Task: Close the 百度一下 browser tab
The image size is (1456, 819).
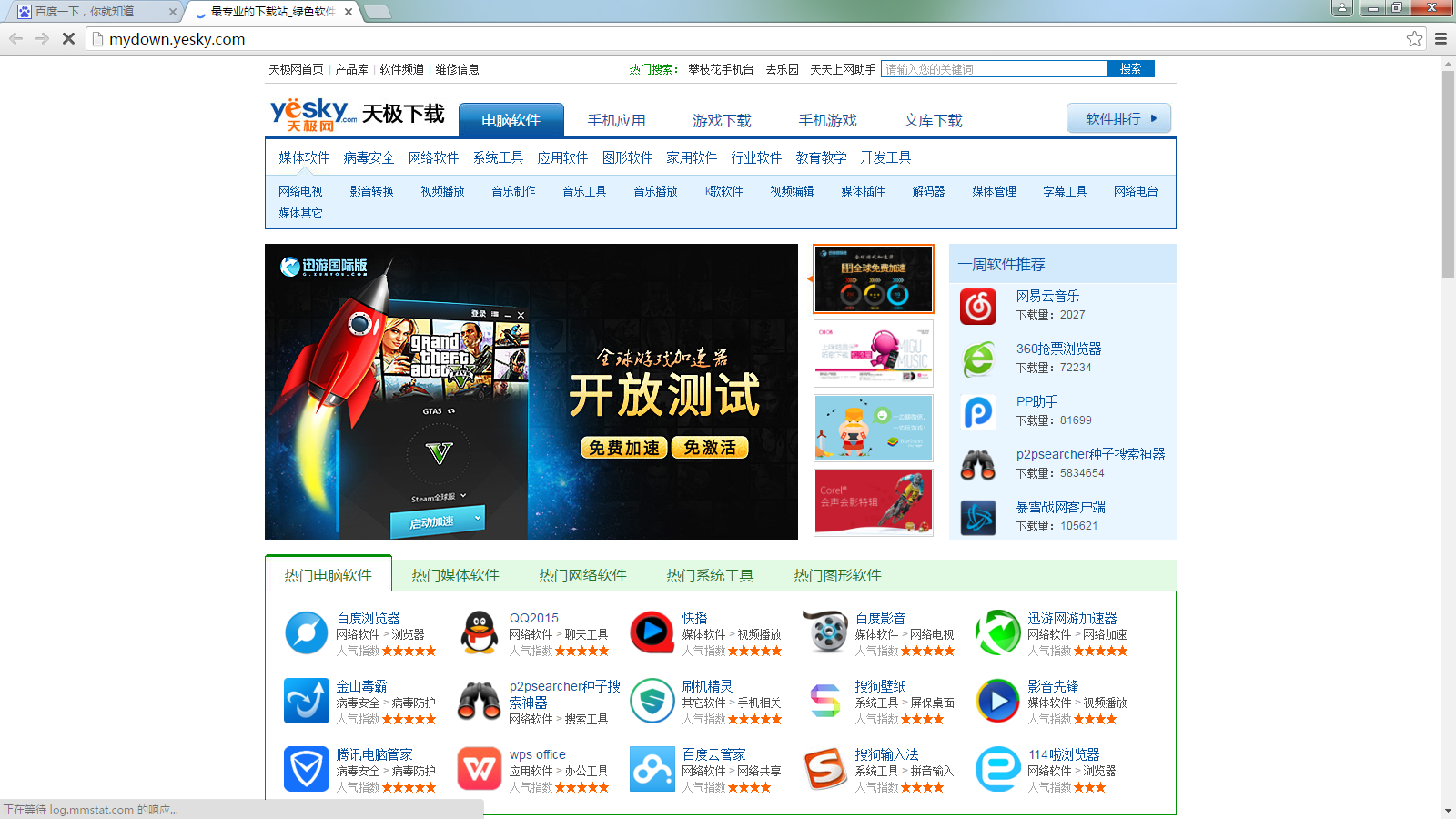Action: tap(173, 12)
